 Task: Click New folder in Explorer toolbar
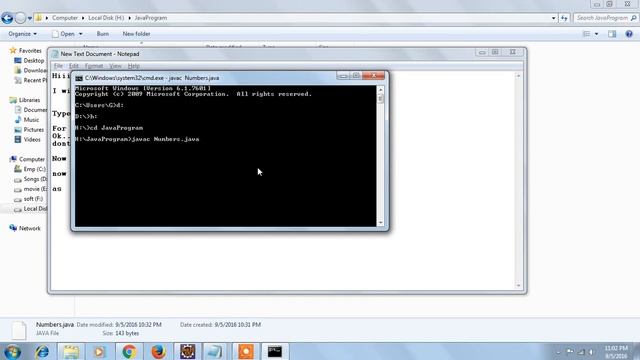coord(136,34)
